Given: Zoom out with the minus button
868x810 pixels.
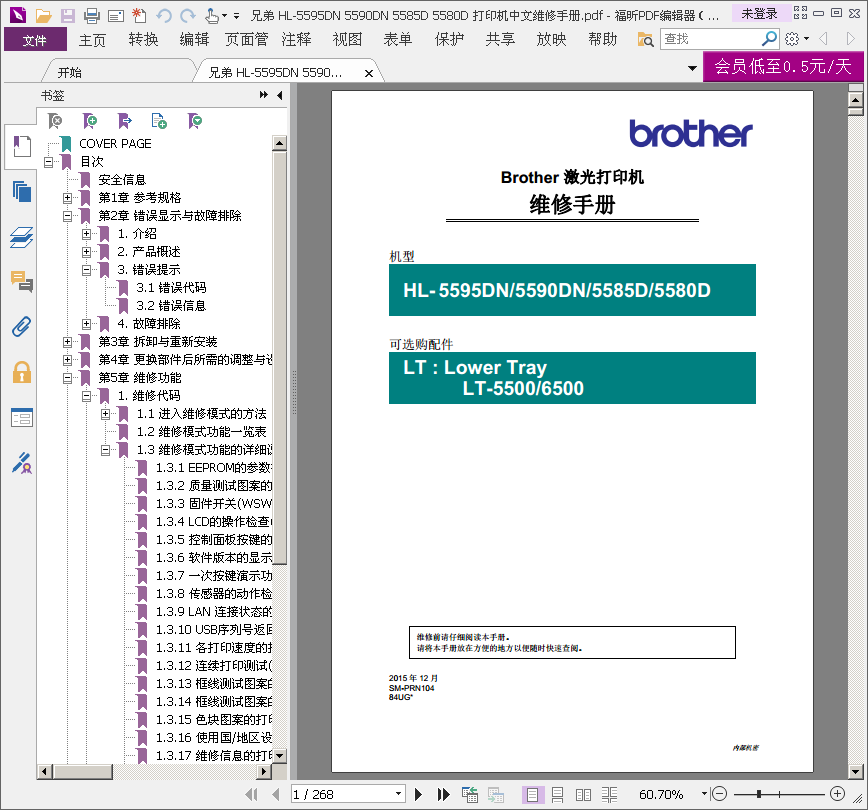Looking at the screenshot, I should (719, 794).
